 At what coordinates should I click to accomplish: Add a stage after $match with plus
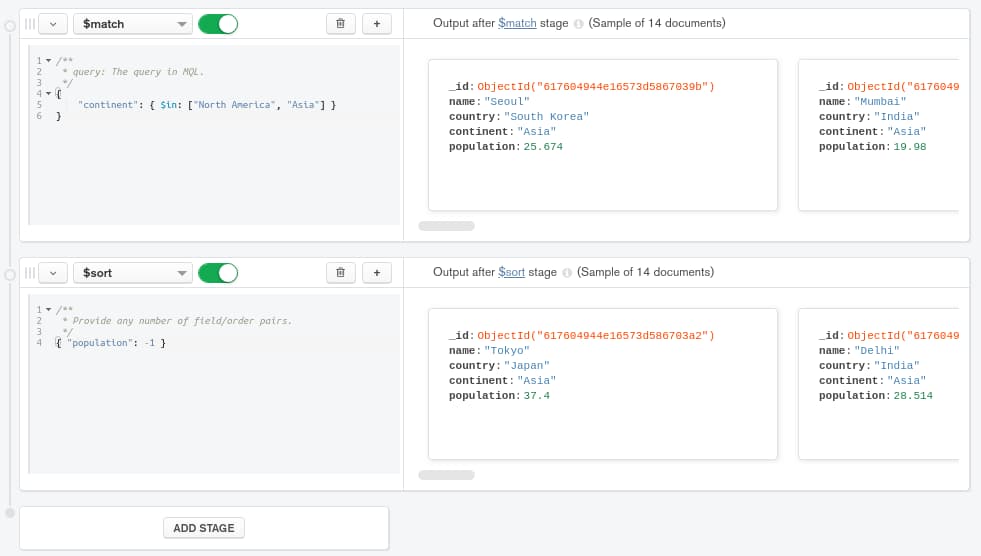click(377, 24)
